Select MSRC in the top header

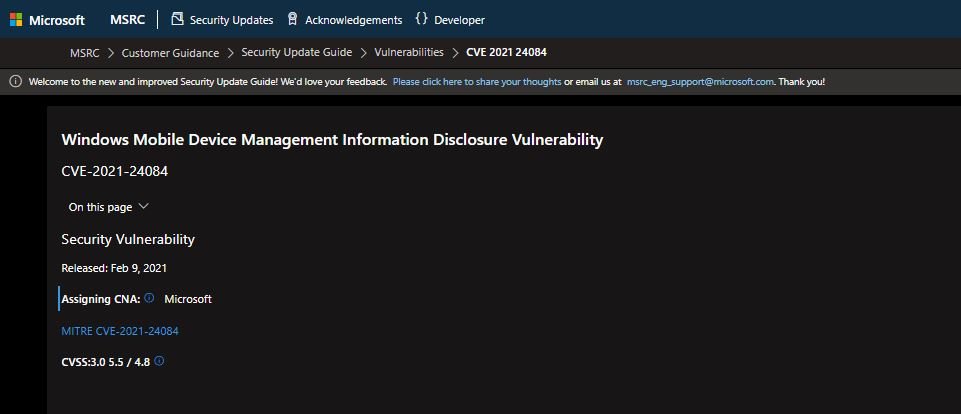click(x=127, y=20)
